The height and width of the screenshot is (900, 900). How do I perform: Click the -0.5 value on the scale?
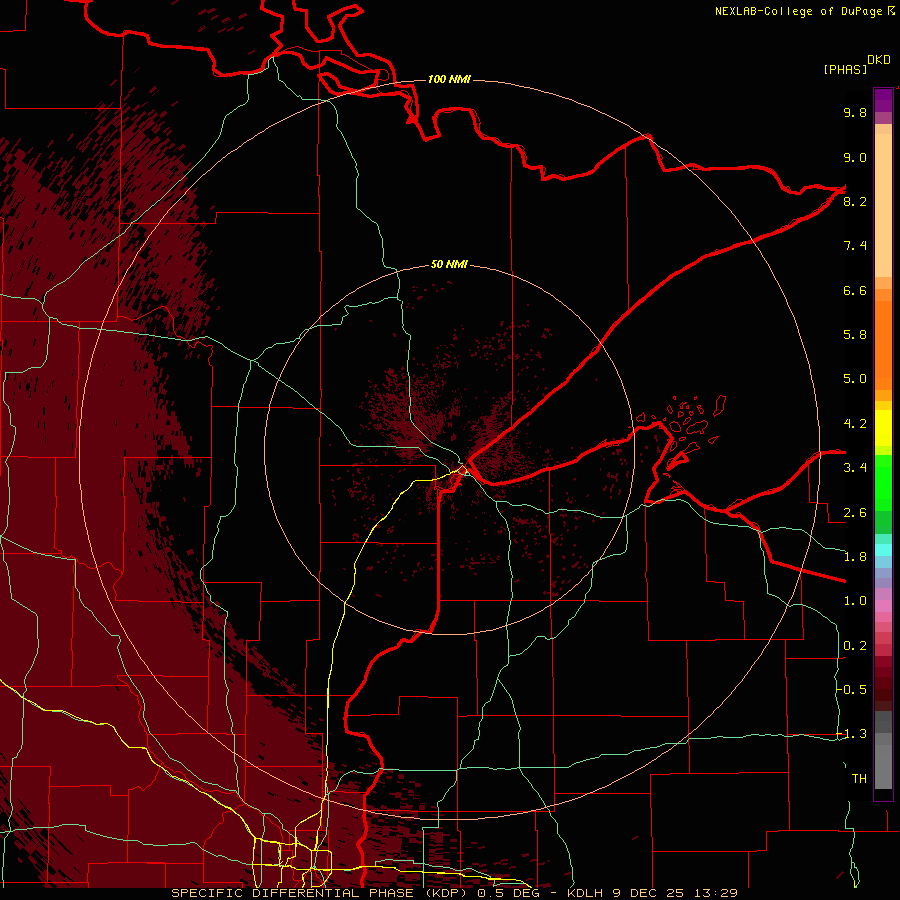pos(851,690)
